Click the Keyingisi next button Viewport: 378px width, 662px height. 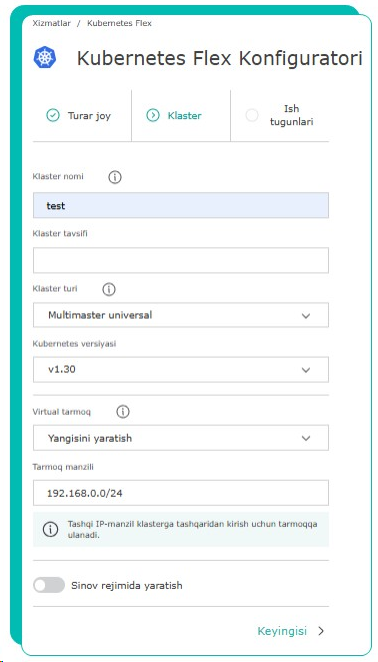point(291,631)
